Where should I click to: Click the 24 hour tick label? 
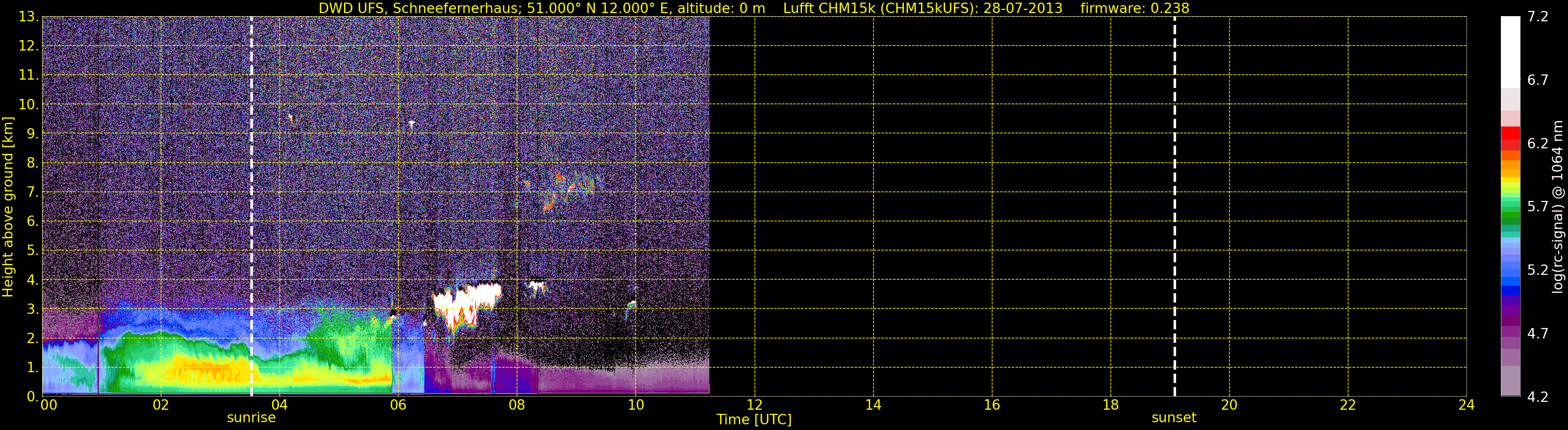click(x=1467, y=405)
